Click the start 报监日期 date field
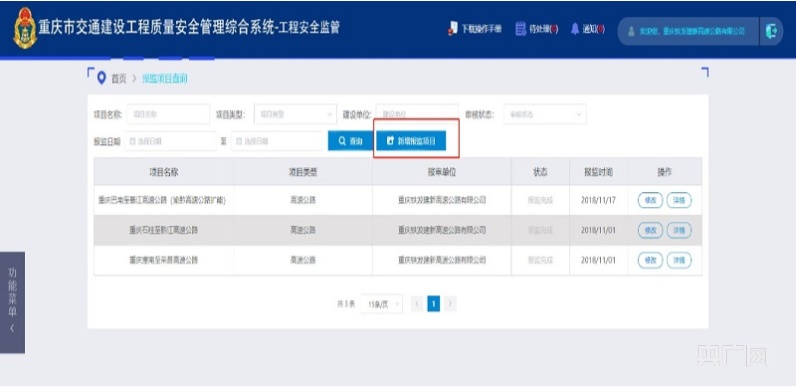The height and width of the screenshot is (389, 796). click(171, 141)
